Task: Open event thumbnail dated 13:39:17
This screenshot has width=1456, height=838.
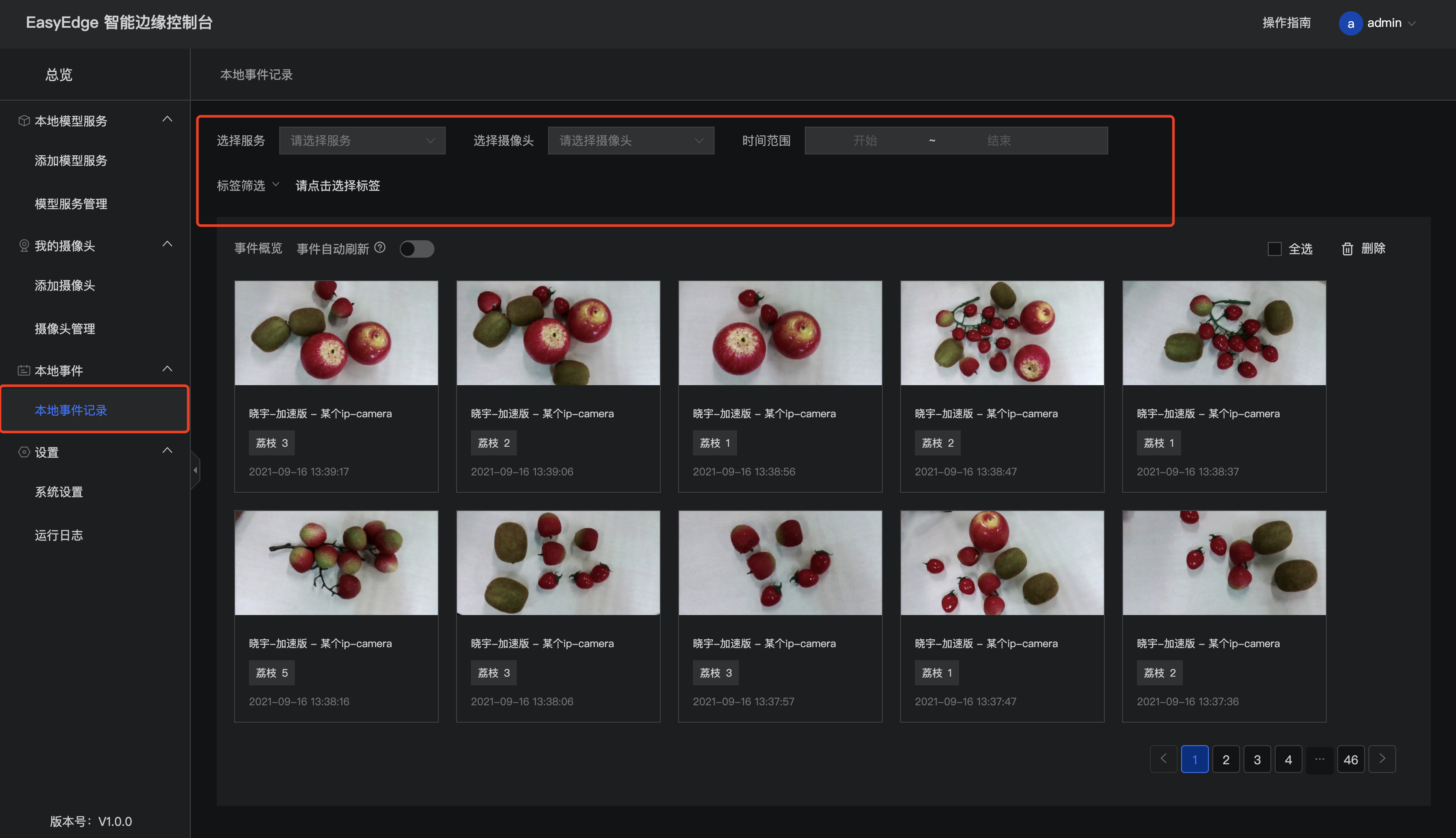Action: 336,333
